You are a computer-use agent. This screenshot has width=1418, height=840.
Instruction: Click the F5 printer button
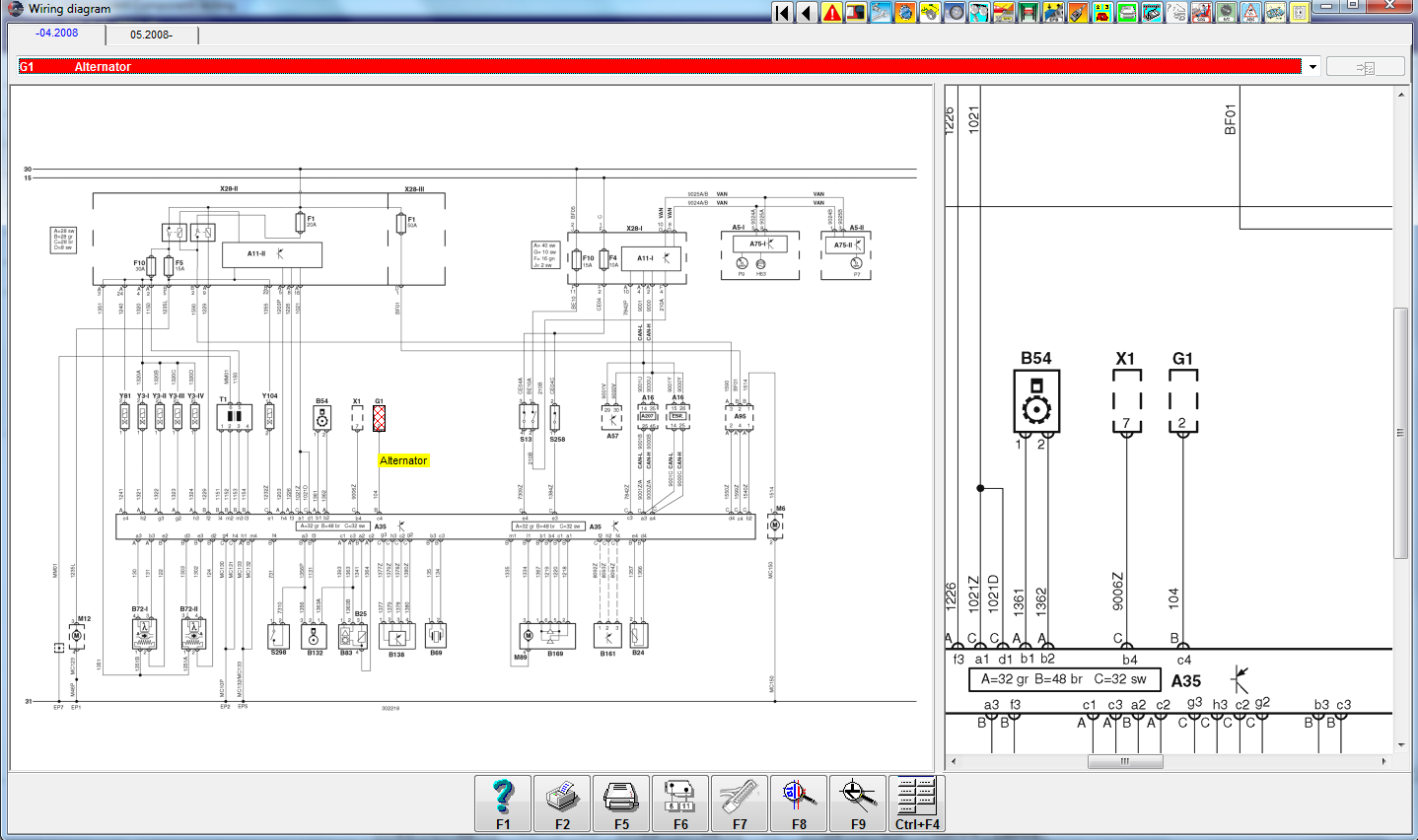[621, 804]
